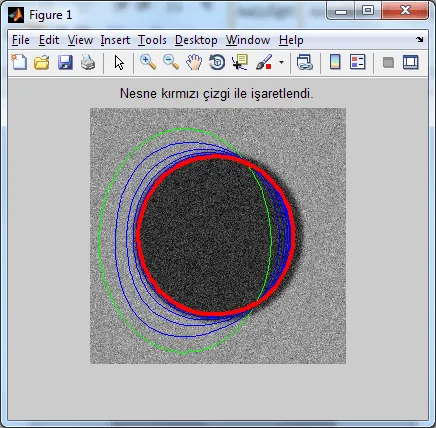Screen dimensions: 436x428
Task: Open the Tools menu
Action: (x=152, y=40)
